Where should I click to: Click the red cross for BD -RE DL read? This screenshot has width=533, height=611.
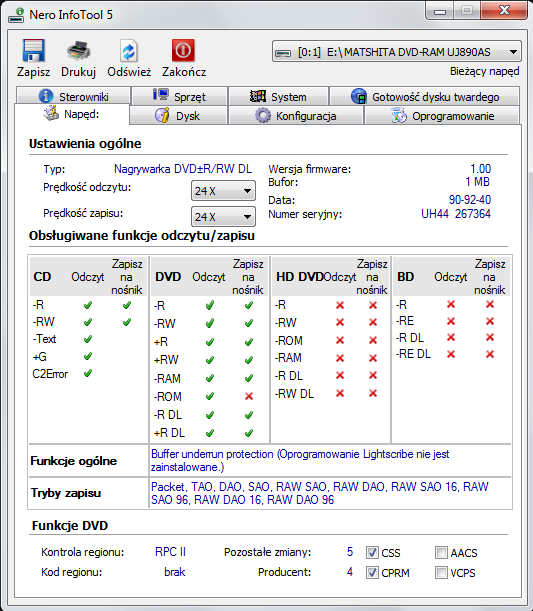(451, 354)
